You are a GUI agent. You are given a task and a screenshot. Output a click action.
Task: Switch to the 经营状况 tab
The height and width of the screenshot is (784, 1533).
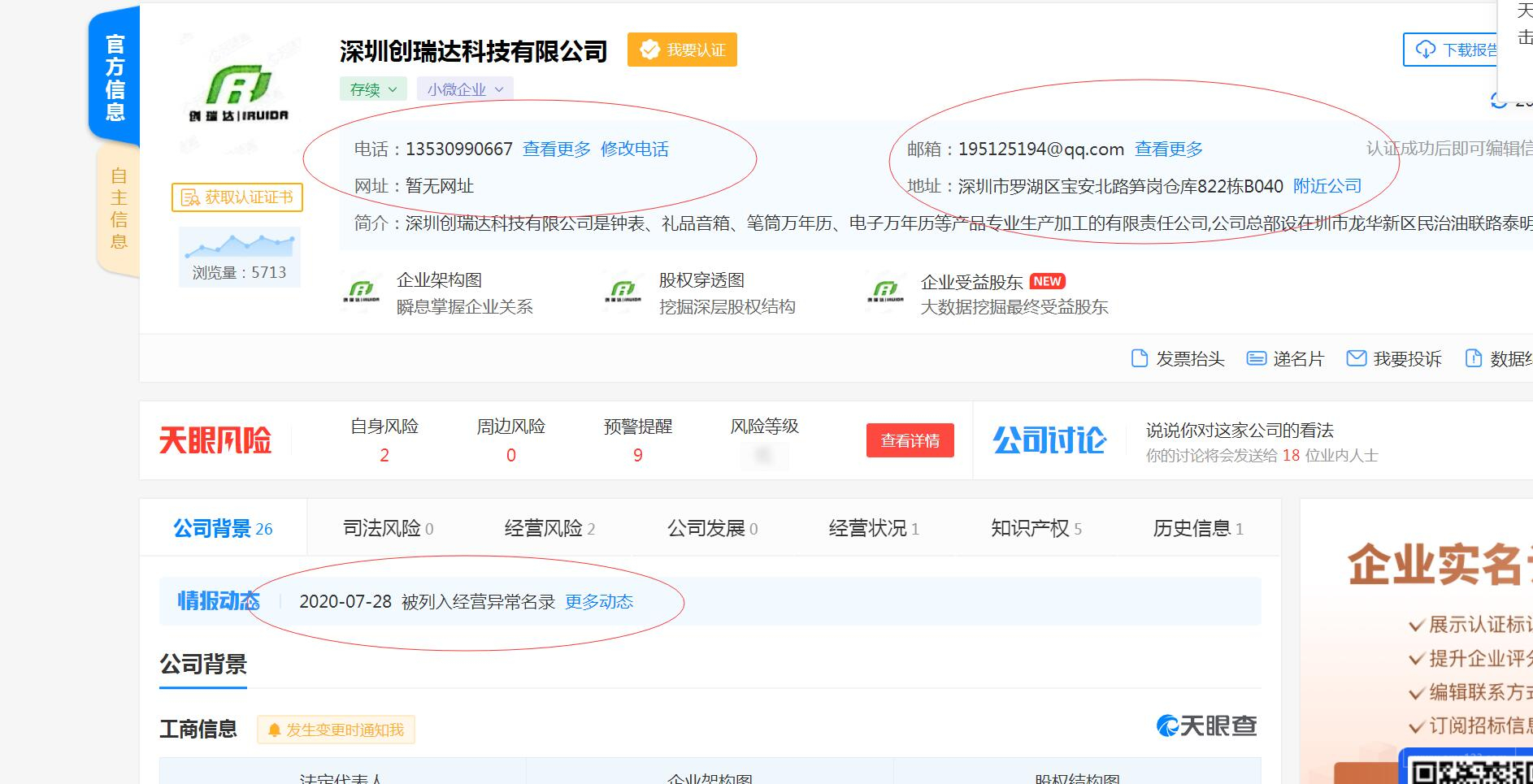point(875,528)
